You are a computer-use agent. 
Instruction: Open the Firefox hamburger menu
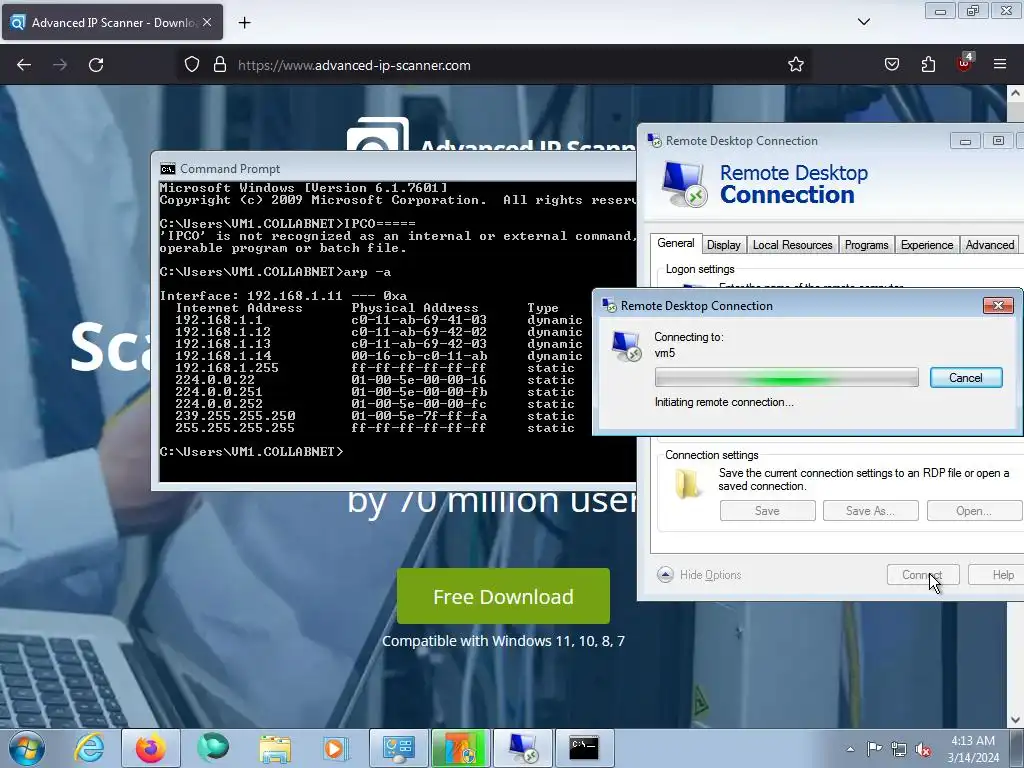tap(1000, 65)
